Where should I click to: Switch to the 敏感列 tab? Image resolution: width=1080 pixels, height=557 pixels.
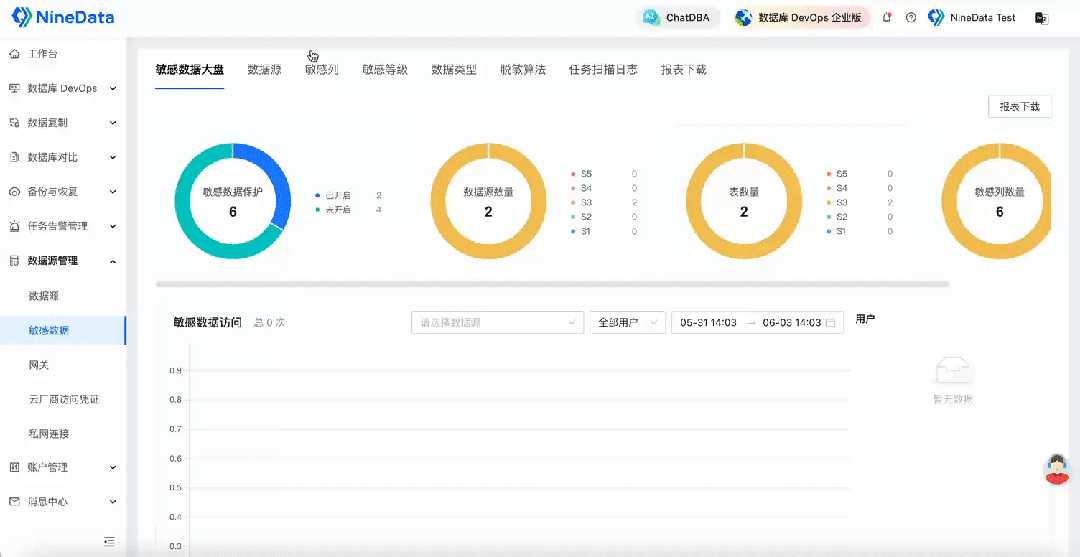point(322,70)
